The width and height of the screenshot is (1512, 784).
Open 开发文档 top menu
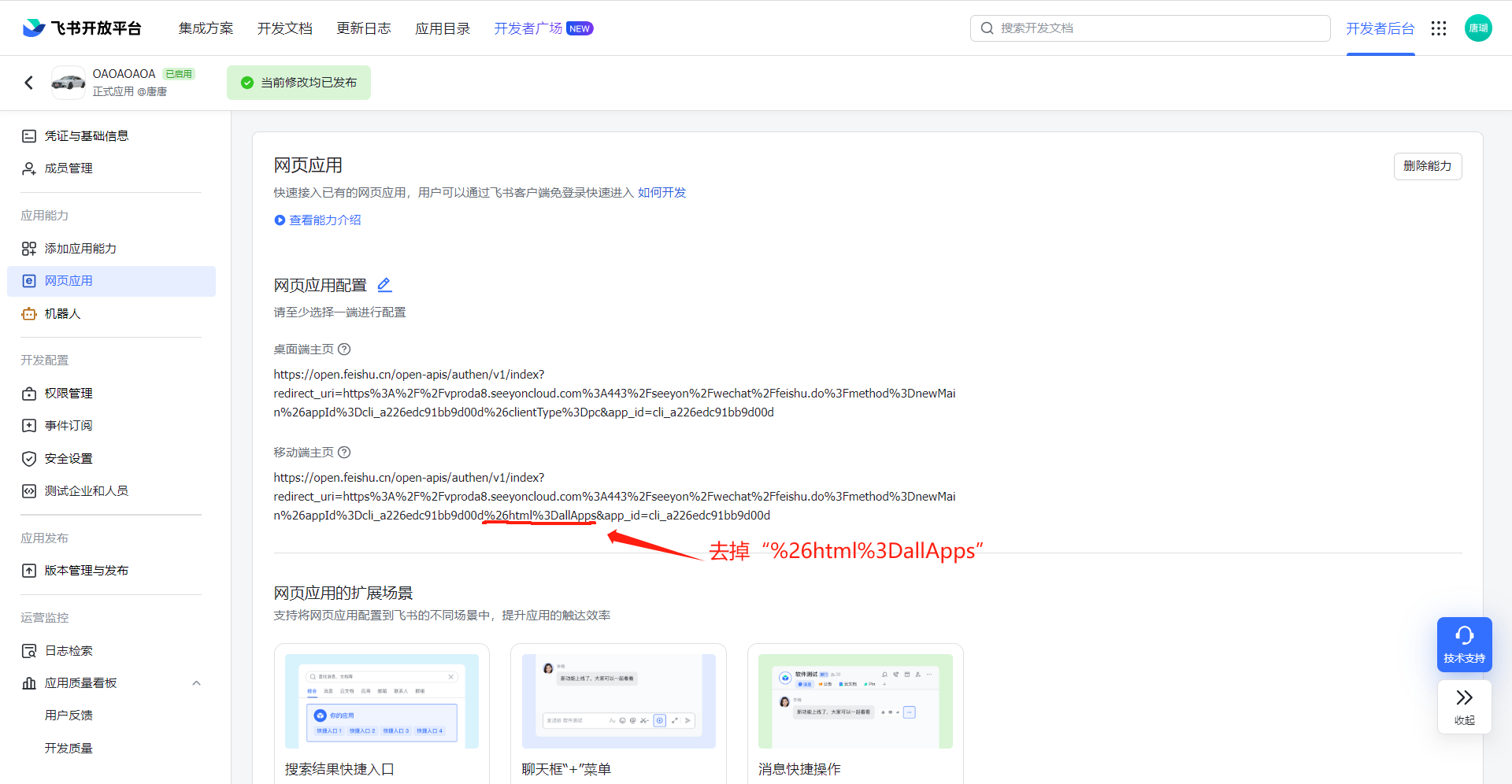[285, 28]
